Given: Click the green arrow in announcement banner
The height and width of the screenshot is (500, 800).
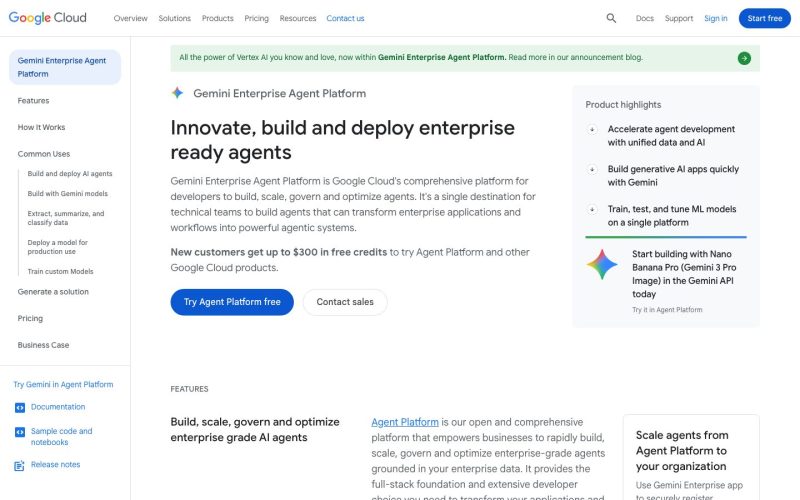Looking at the screenshot, I should [x=744, y=58].
